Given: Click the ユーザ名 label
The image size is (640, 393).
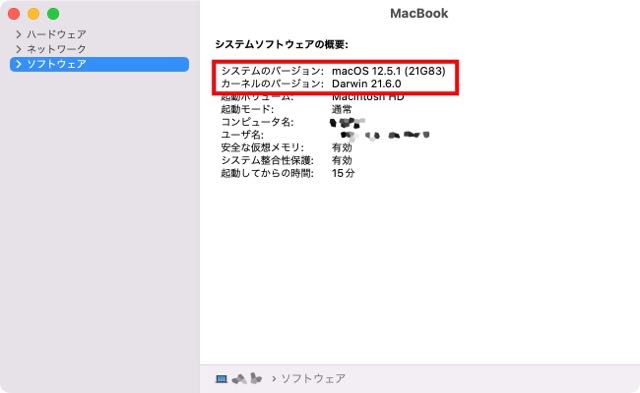Looking at the screenshot, I should (x=242, y=135).
